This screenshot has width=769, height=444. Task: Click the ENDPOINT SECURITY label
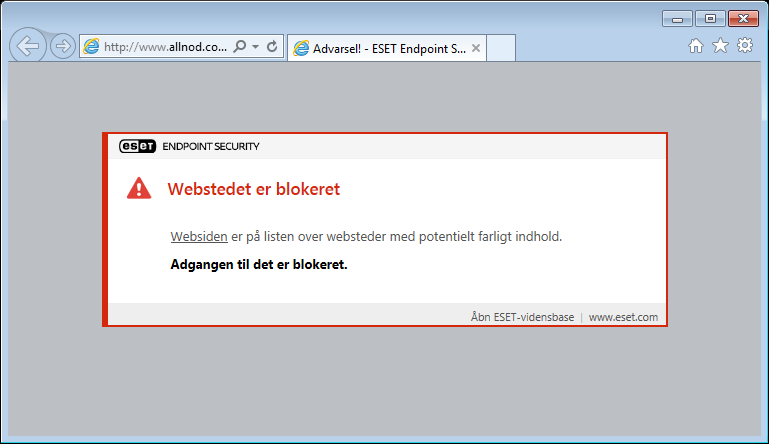point(211,146)
